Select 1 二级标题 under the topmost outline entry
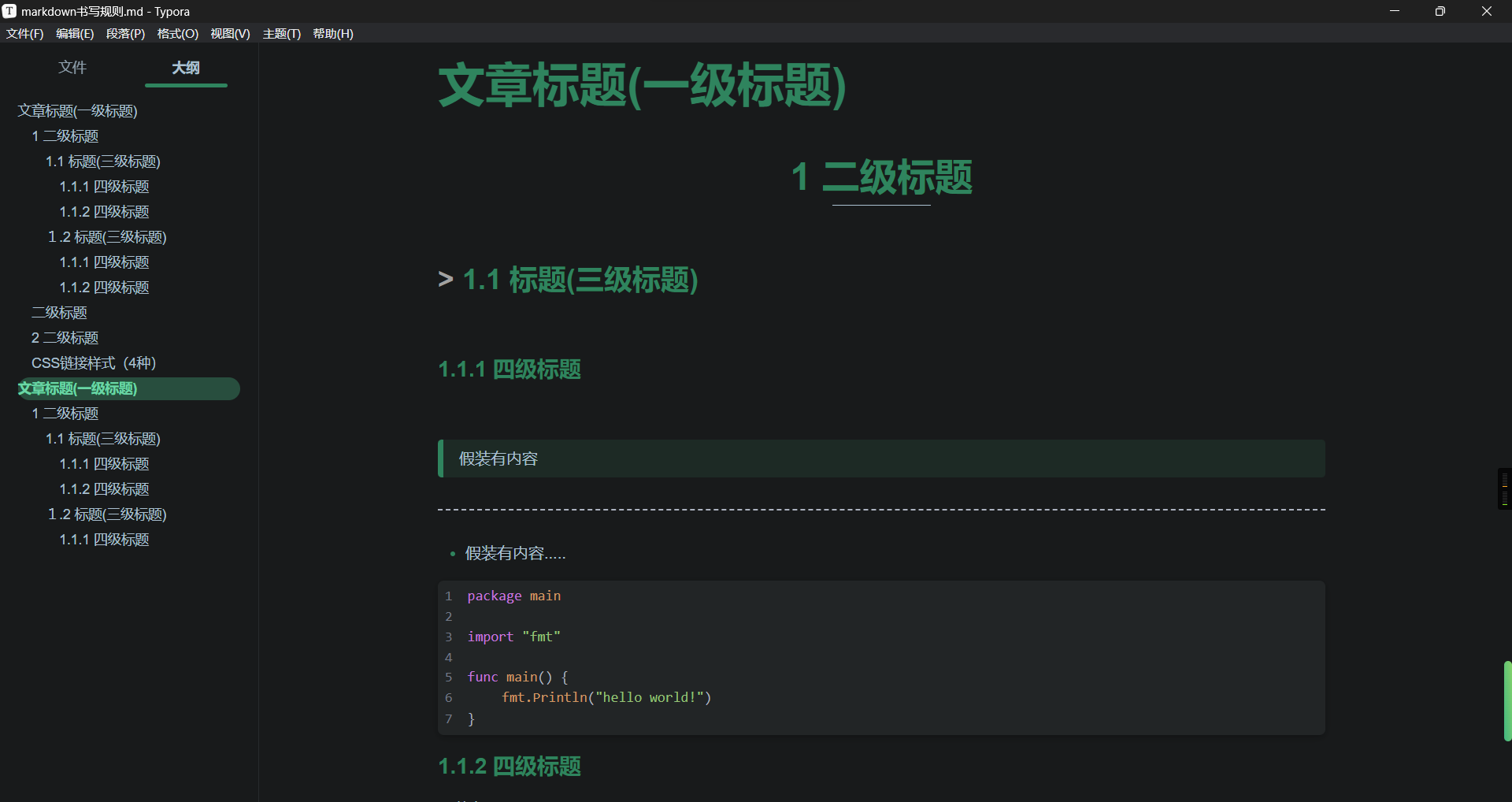 point(65,136)
